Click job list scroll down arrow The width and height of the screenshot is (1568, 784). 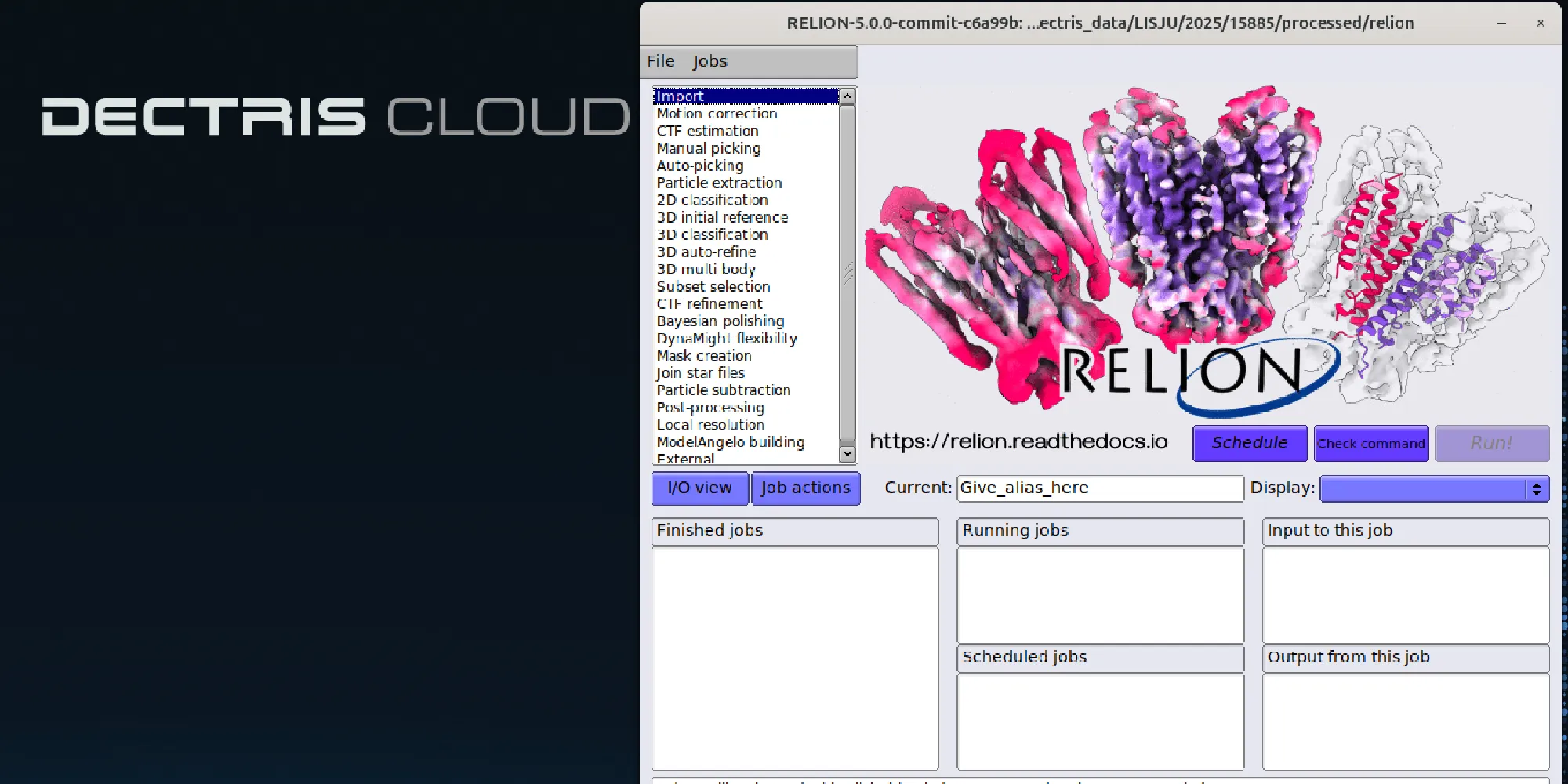[x=848, y=454]
